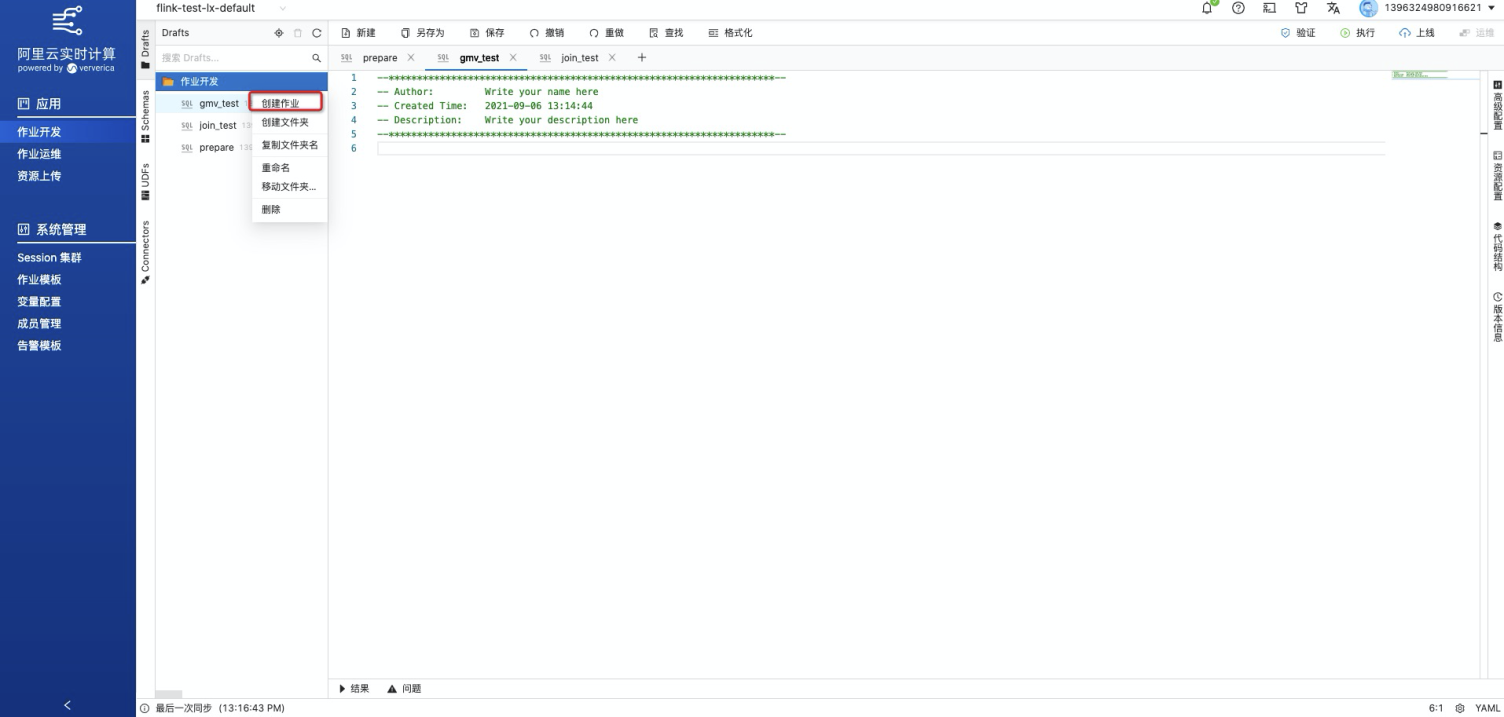Click the 新建 new file toolbar button
The width and height of the screenshot is (1504, 717).
coord(358,33)
